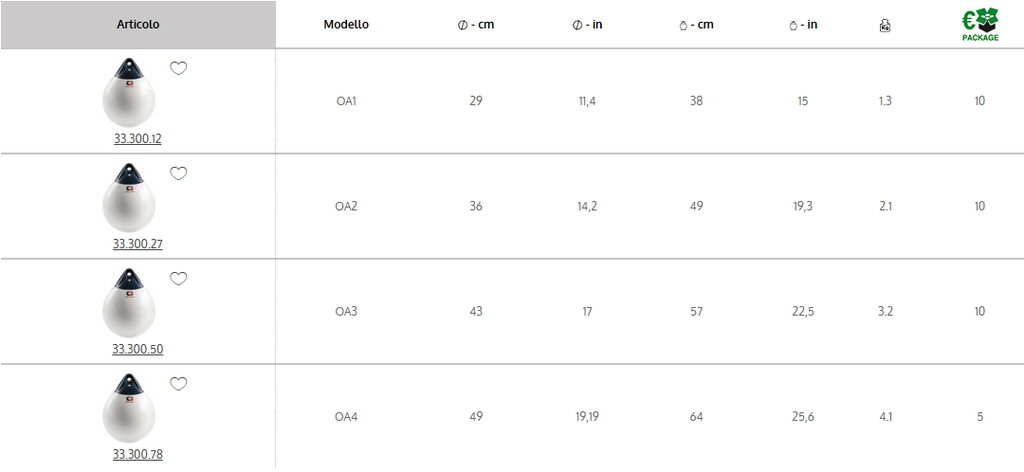Click the Kg weight column icon

coord(885,26)
